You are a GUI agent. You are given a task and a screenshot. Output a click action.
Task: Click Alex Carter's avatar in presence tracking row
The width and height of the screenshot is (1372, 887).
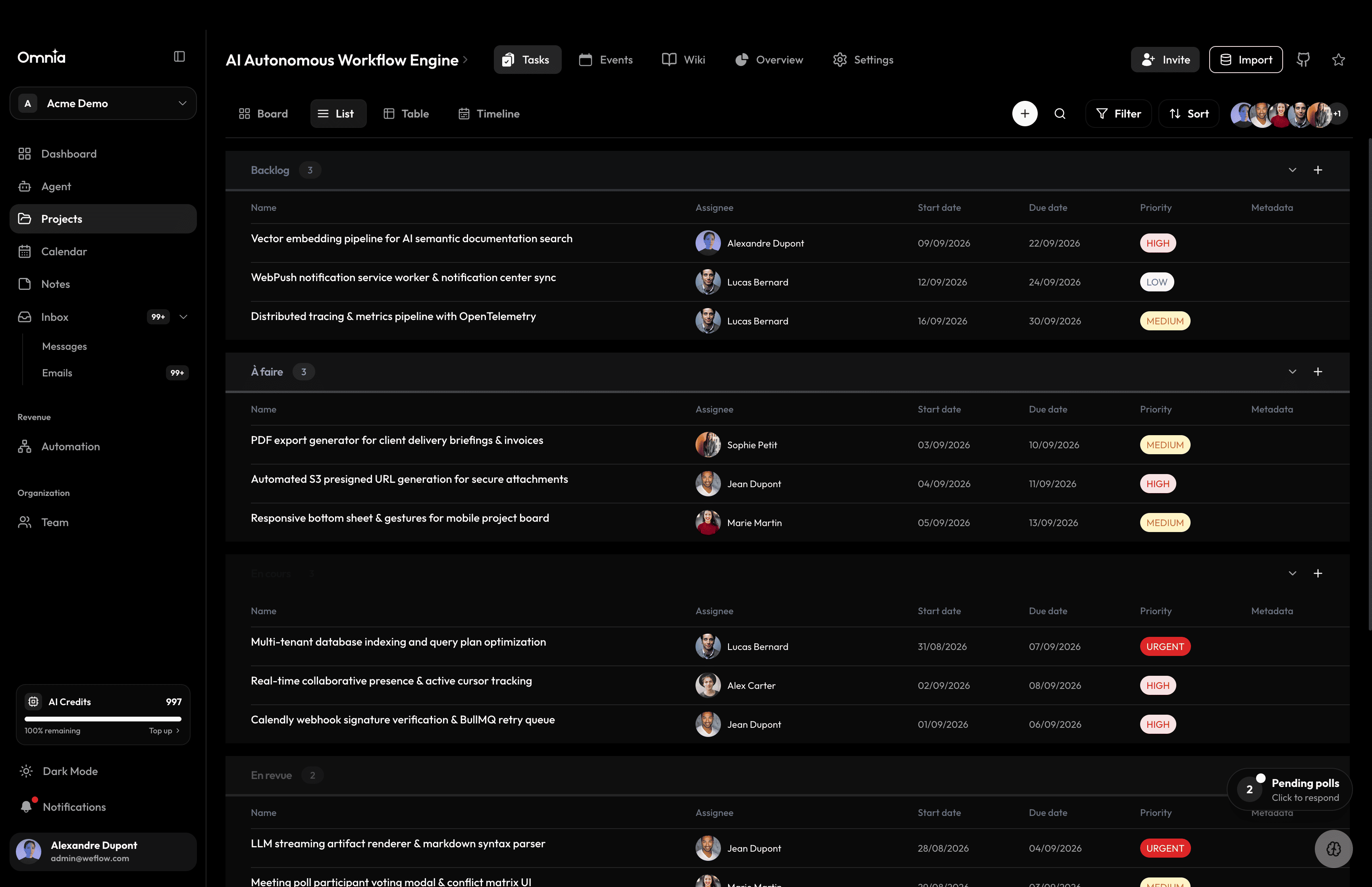(707, 685)
